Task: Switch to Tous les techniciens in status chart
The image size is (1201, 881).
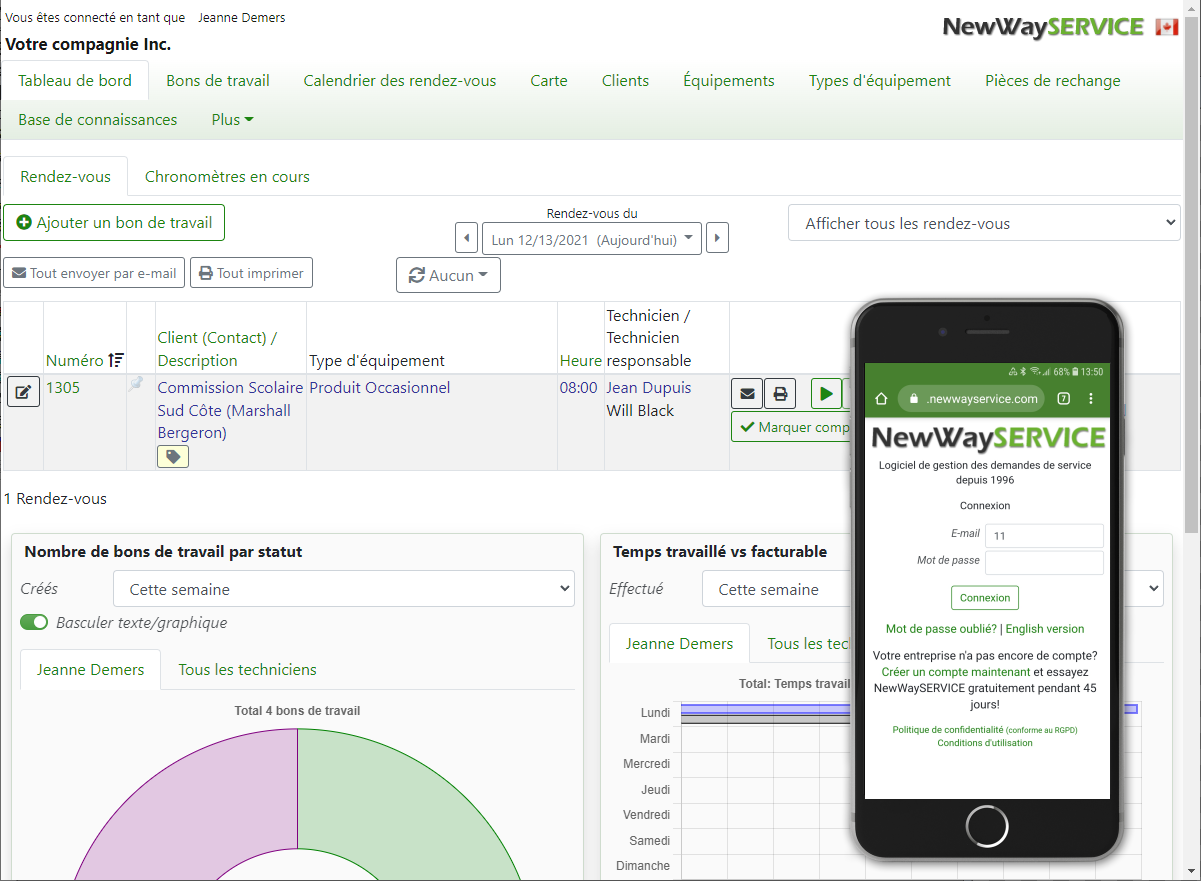Action: [248, 669]
